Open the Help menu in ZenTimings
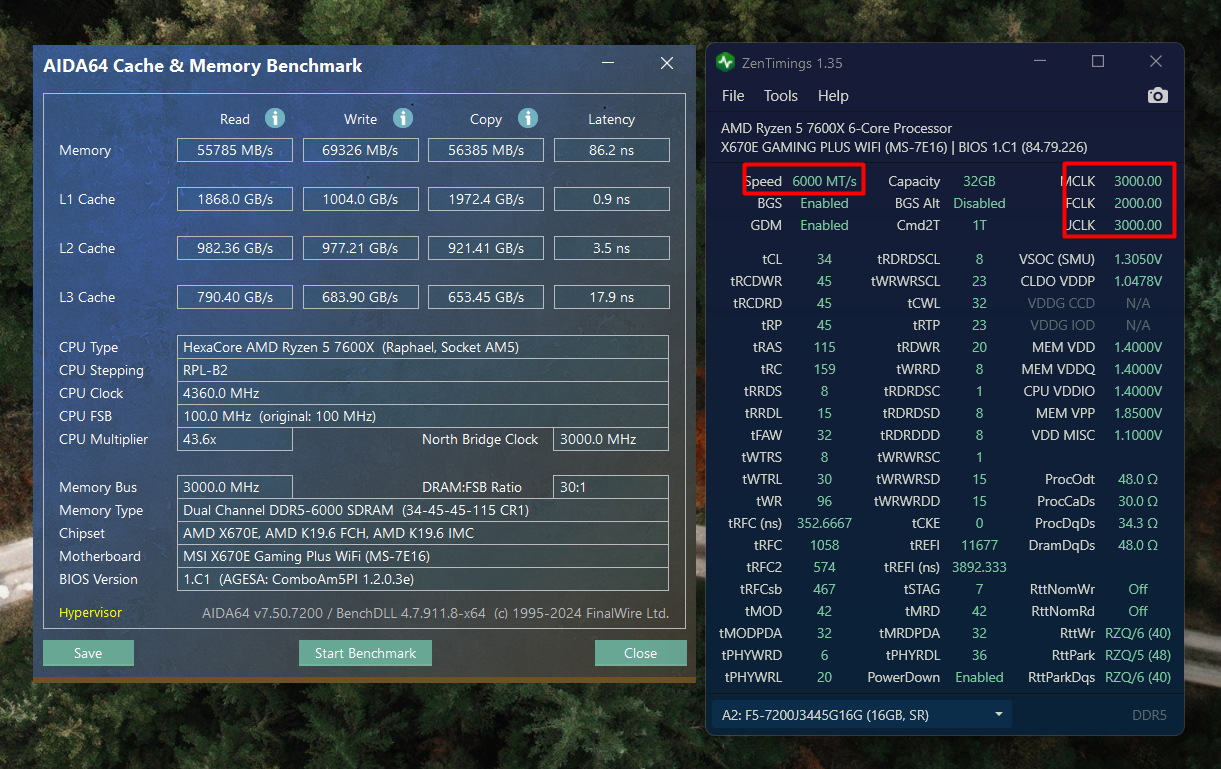 [833, 96]
